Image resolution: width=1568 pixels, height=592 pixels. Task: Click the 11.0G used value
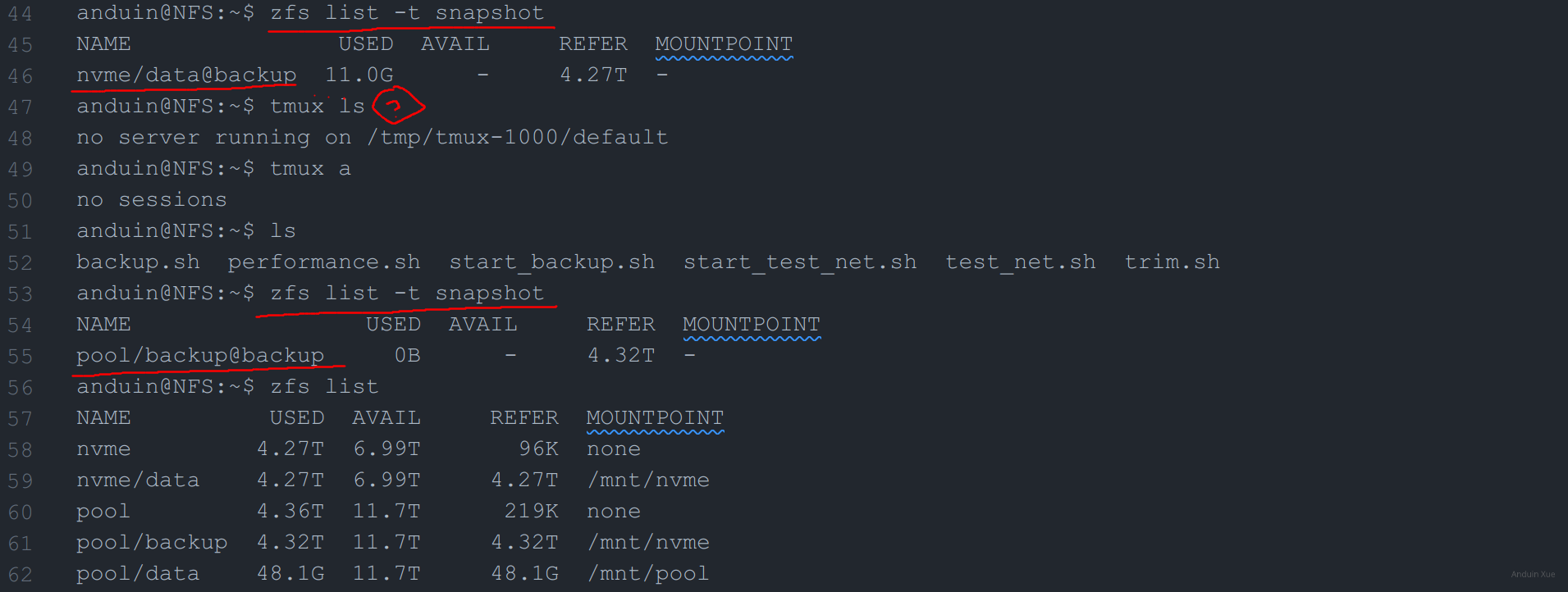(359, 75)
